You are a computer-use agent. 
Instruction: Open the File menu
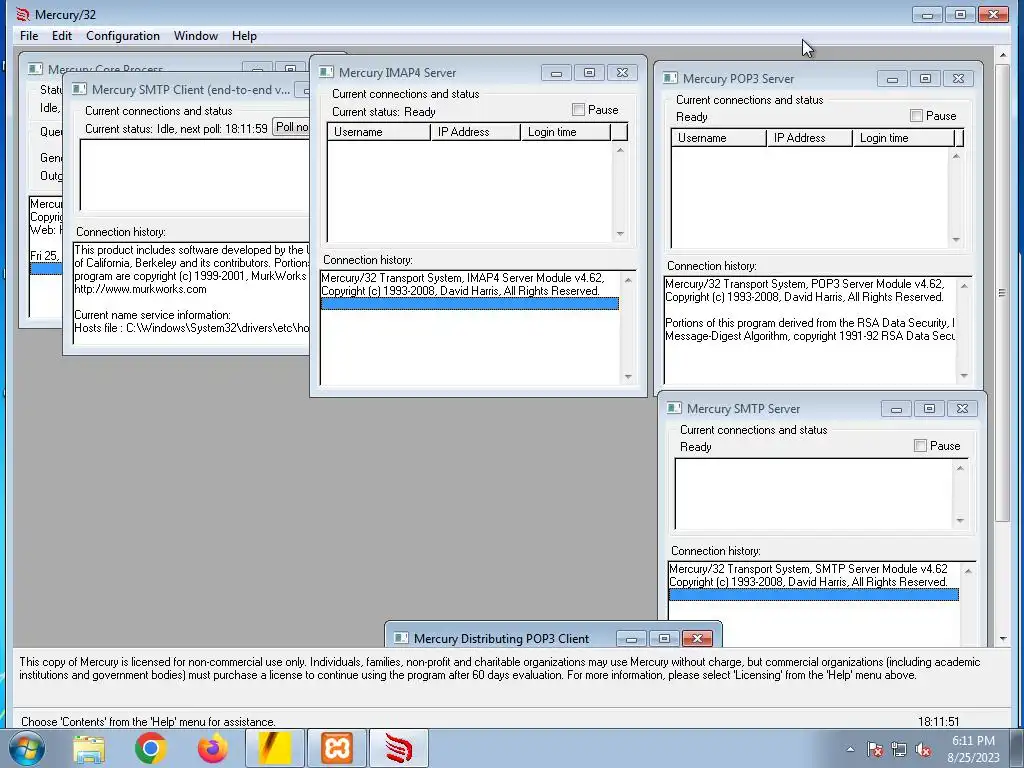[29, 36]
